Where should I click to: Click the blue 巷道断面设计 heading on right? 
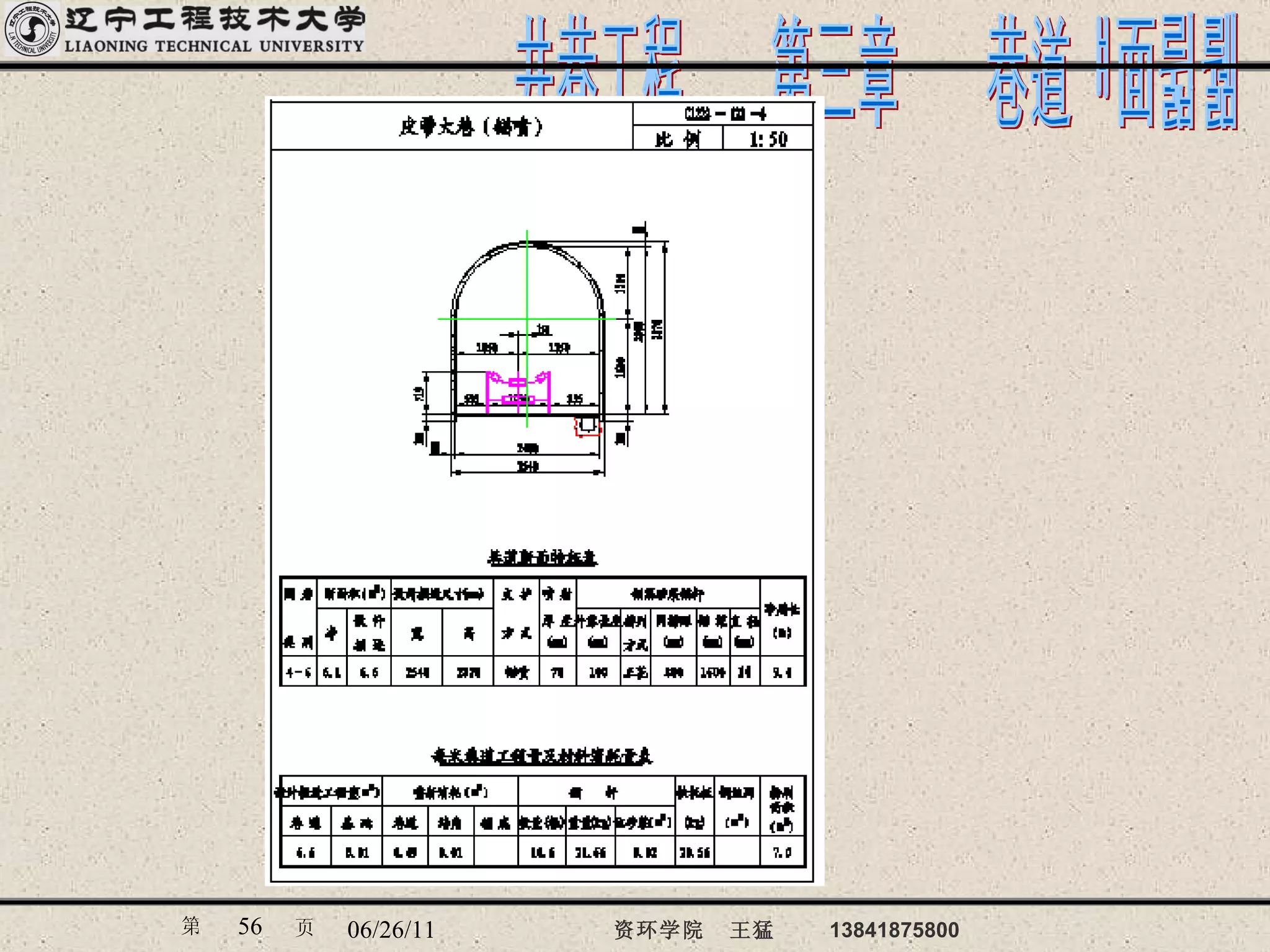pos(1113,71)
